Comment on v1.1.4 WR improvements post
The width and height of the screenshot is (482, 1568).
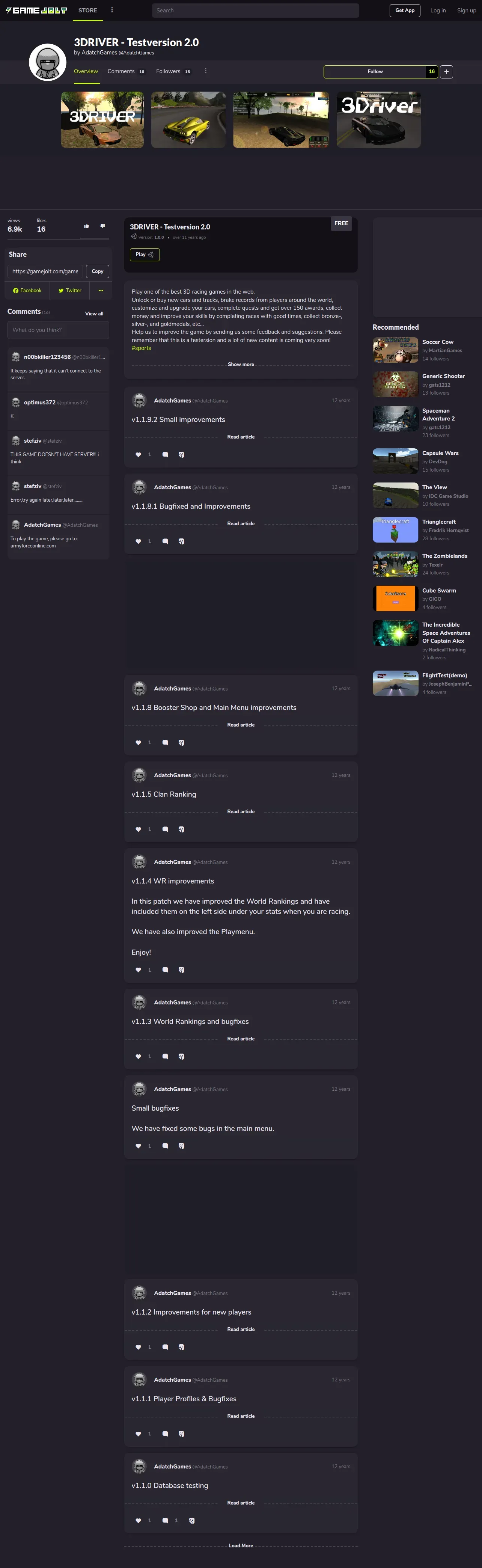pyautogui.click(x=165, y=969)
